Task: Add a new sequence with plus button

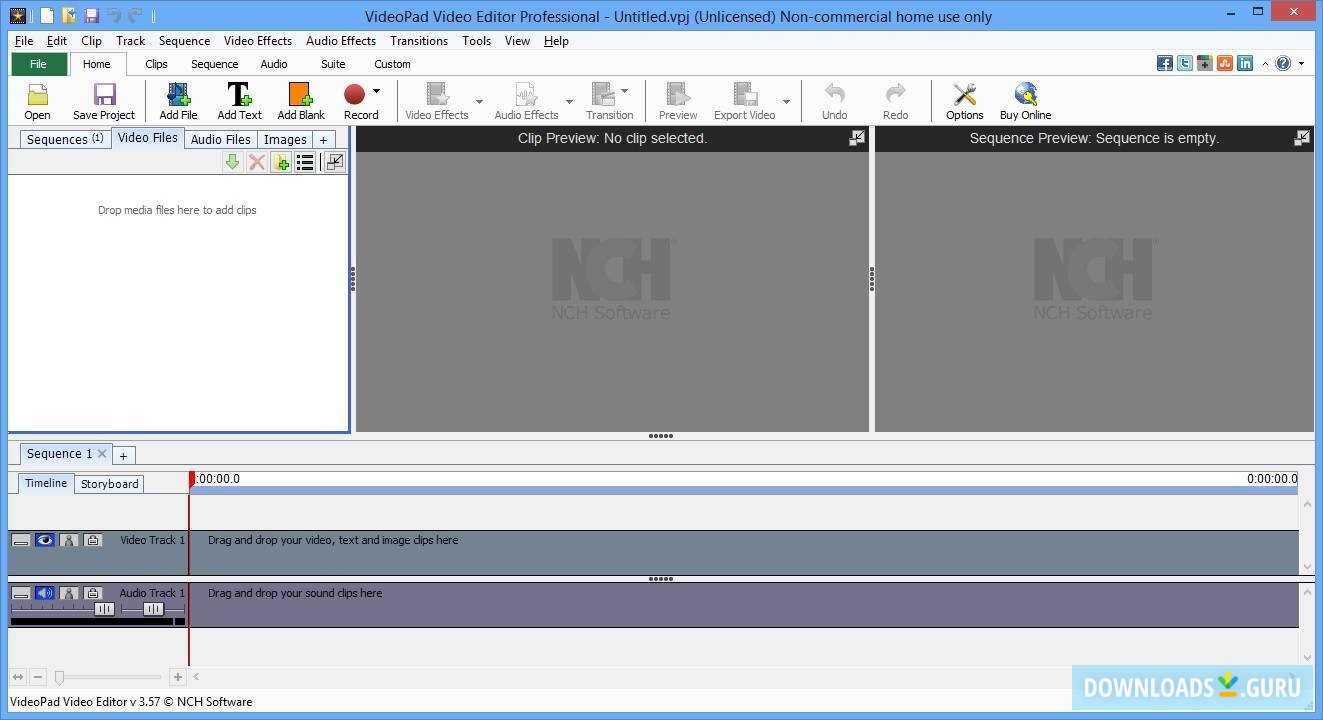Action: (123, 455)
